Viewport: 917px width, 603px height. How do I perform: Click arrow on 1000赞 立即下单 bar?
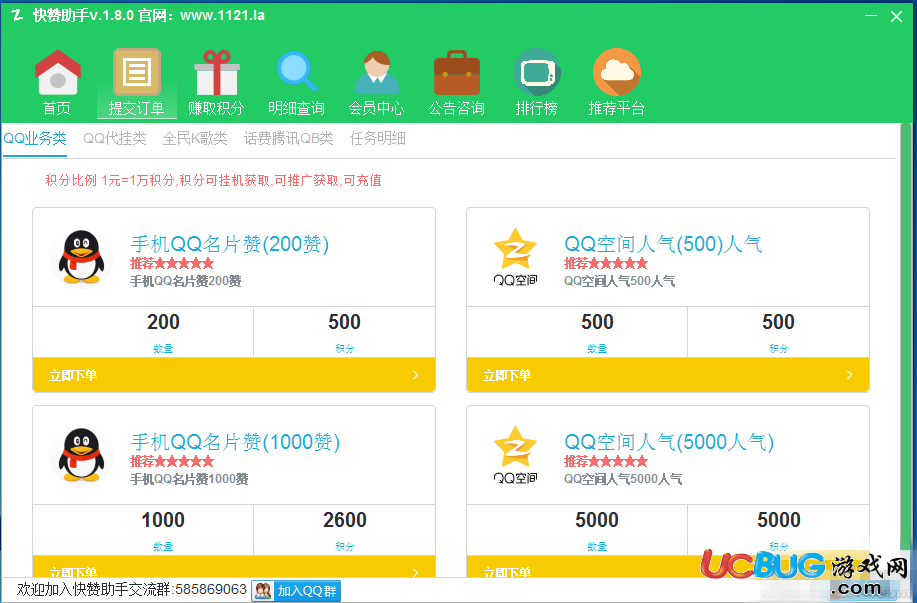[416, 572]
